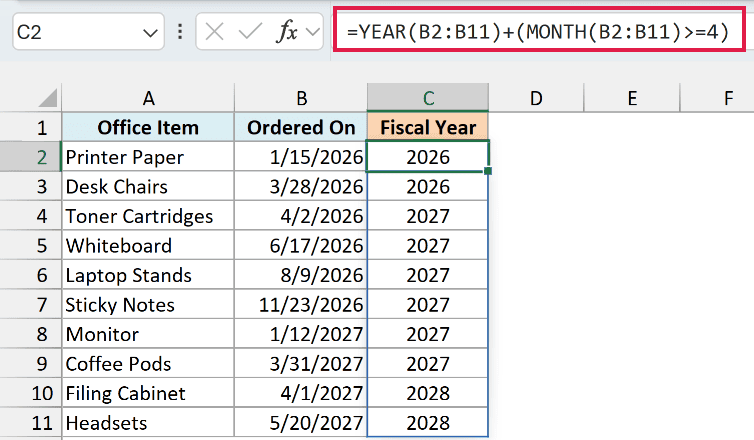Viewport: 754px width, 440px height.
Task: Select fiscal year cell for Toner Cartridges
Action: click(x=428, y=216)
